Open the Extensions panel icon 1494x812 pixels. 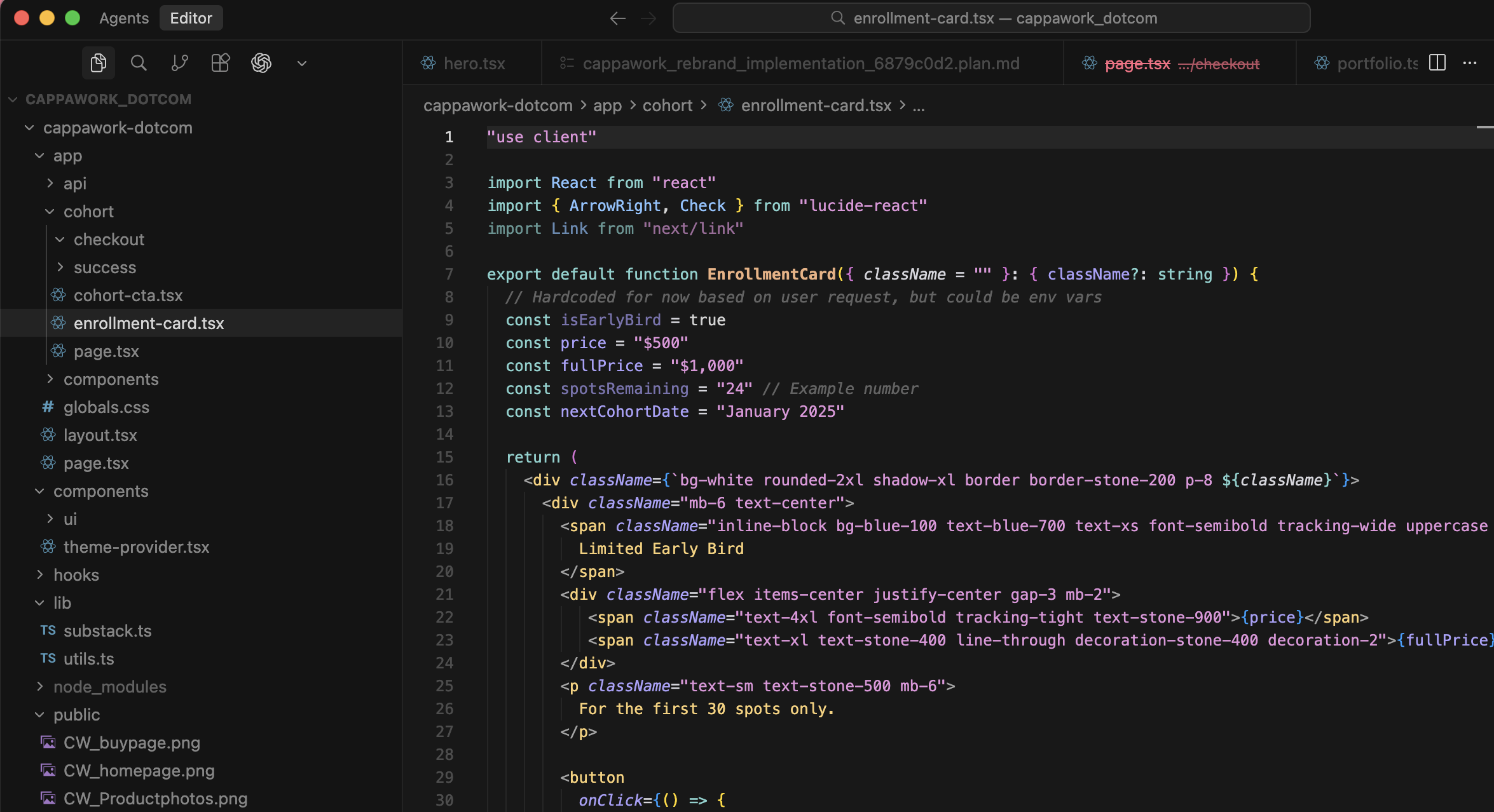[220, 63]
